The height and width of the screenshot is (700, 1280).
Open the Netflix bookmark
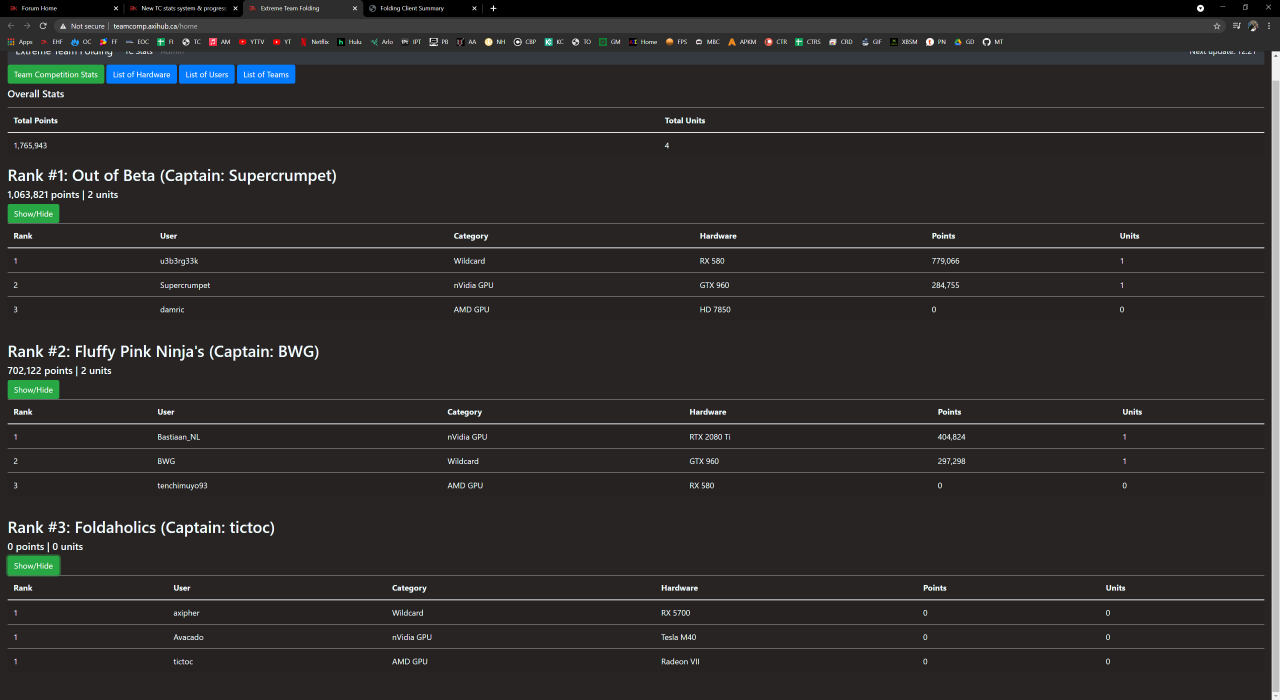click(314, 42)
